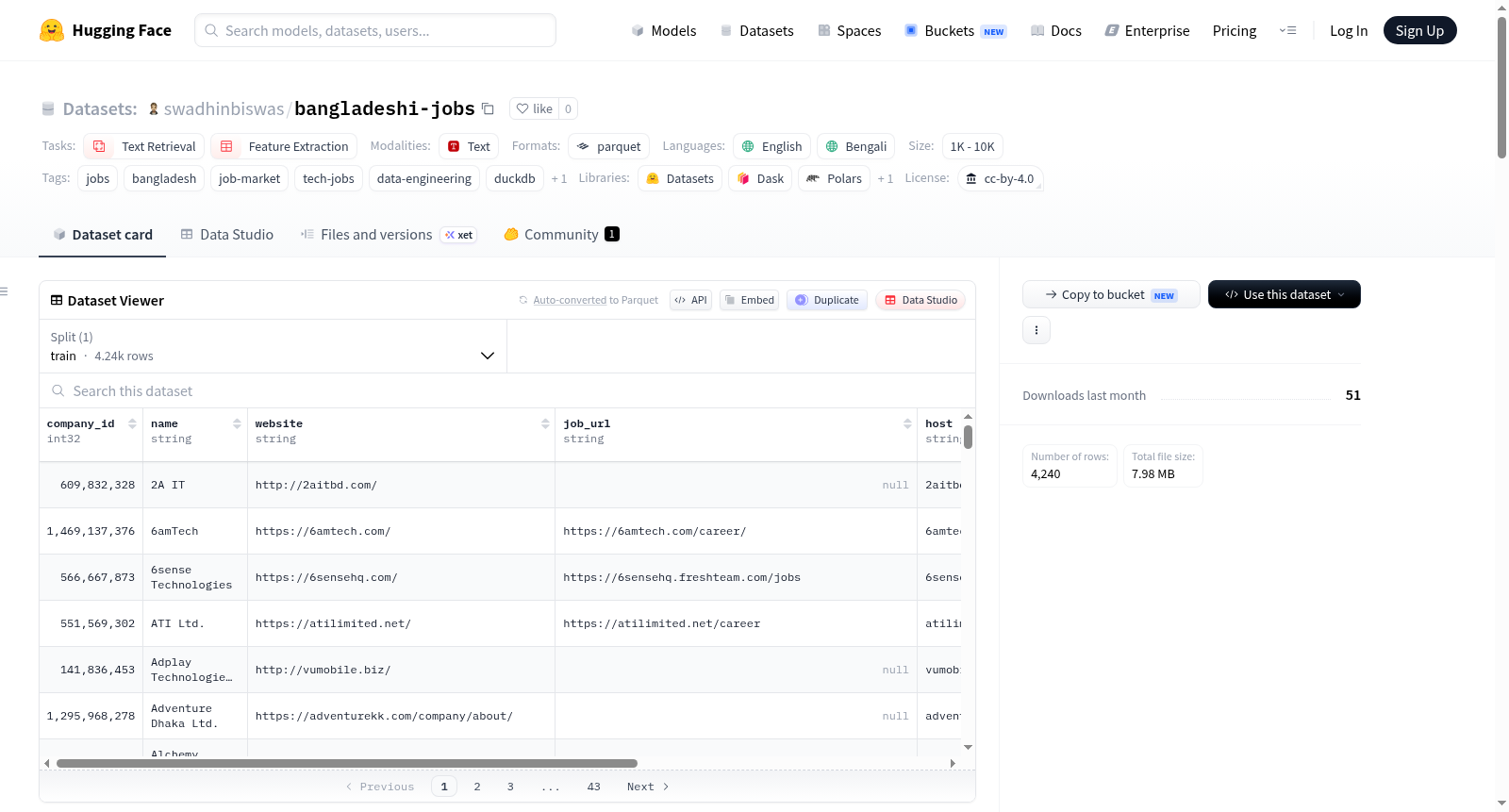The image size is (1509, 812).
Task: Open swadhinbiswas profile link
Action: [224, 108]
